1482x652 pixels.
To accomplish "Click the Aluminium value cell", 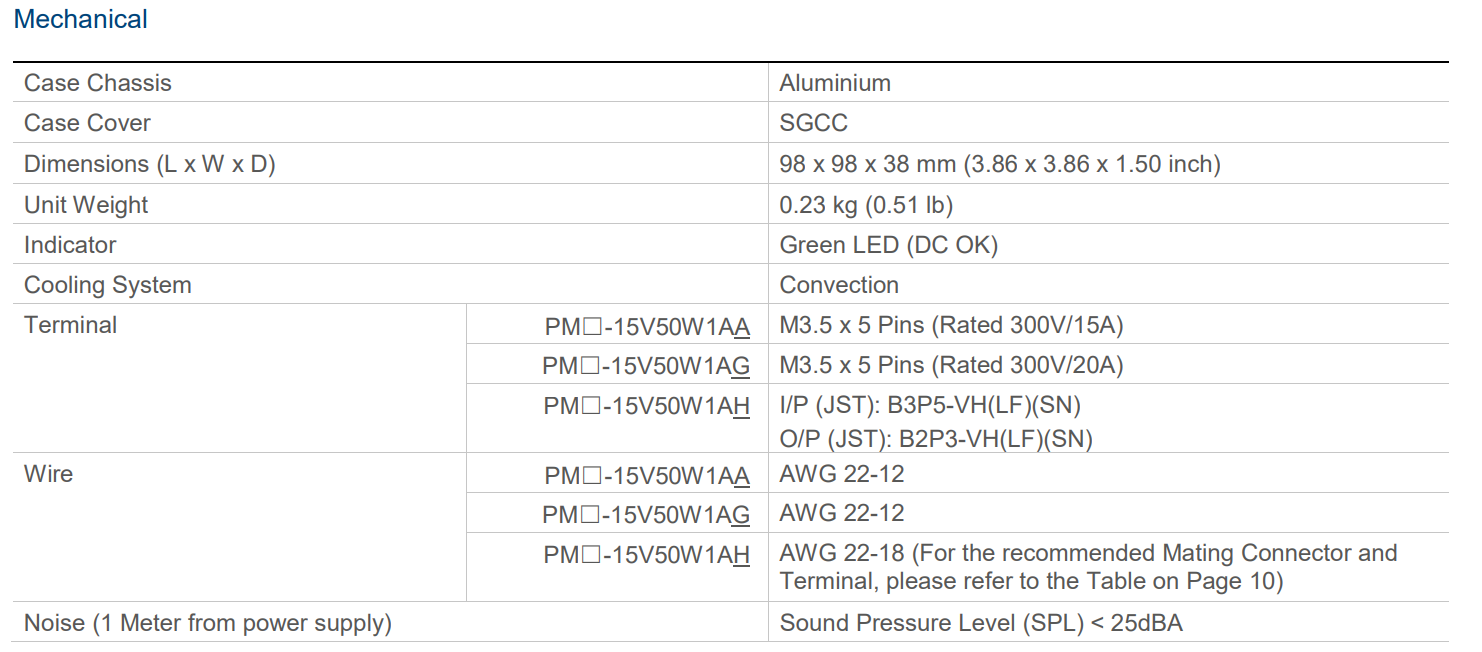I will click(835, 83).
